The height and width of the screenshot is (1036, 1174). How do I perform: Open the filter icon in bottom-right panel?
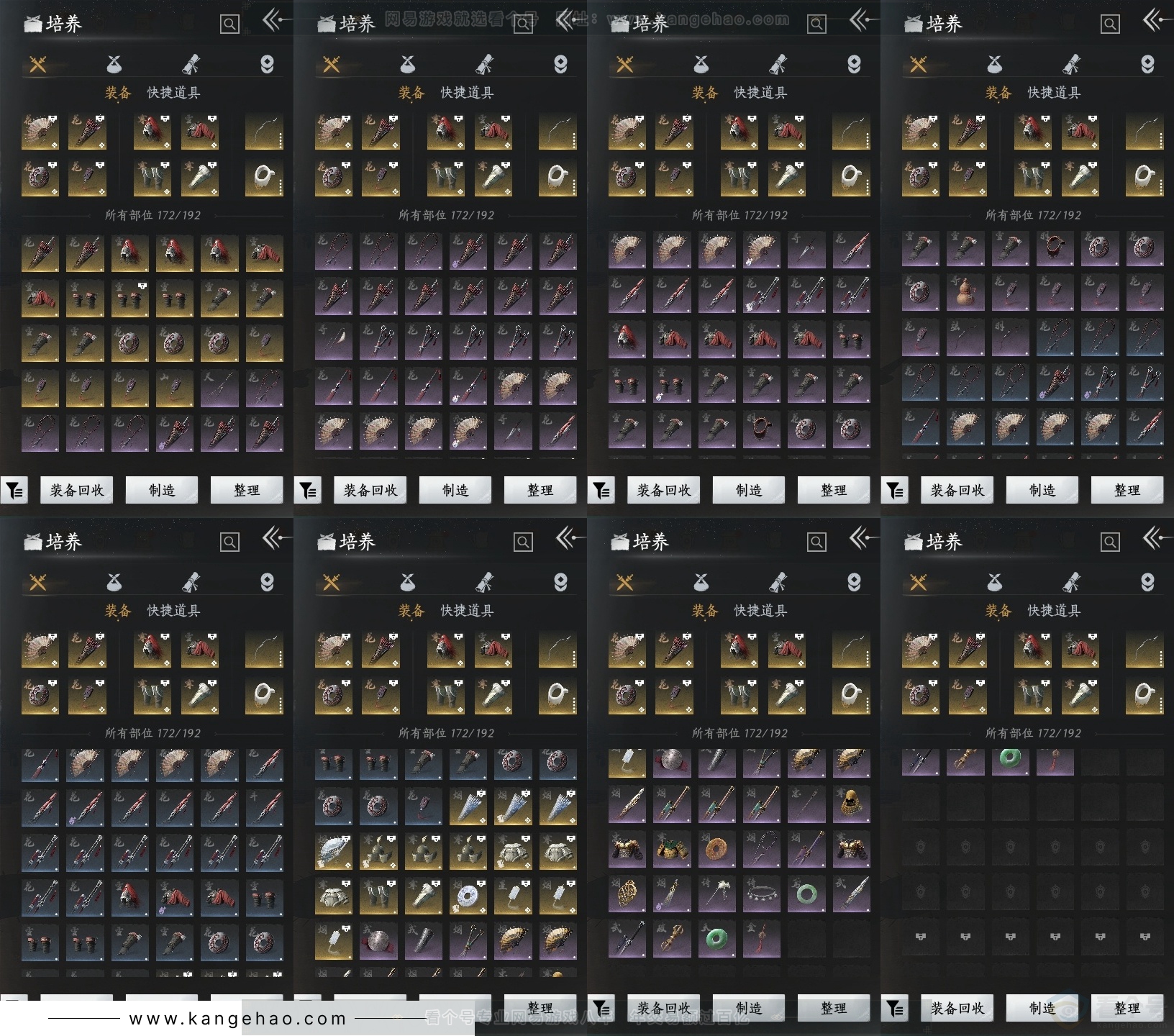pyautogui.click(x=895, y=1008)
